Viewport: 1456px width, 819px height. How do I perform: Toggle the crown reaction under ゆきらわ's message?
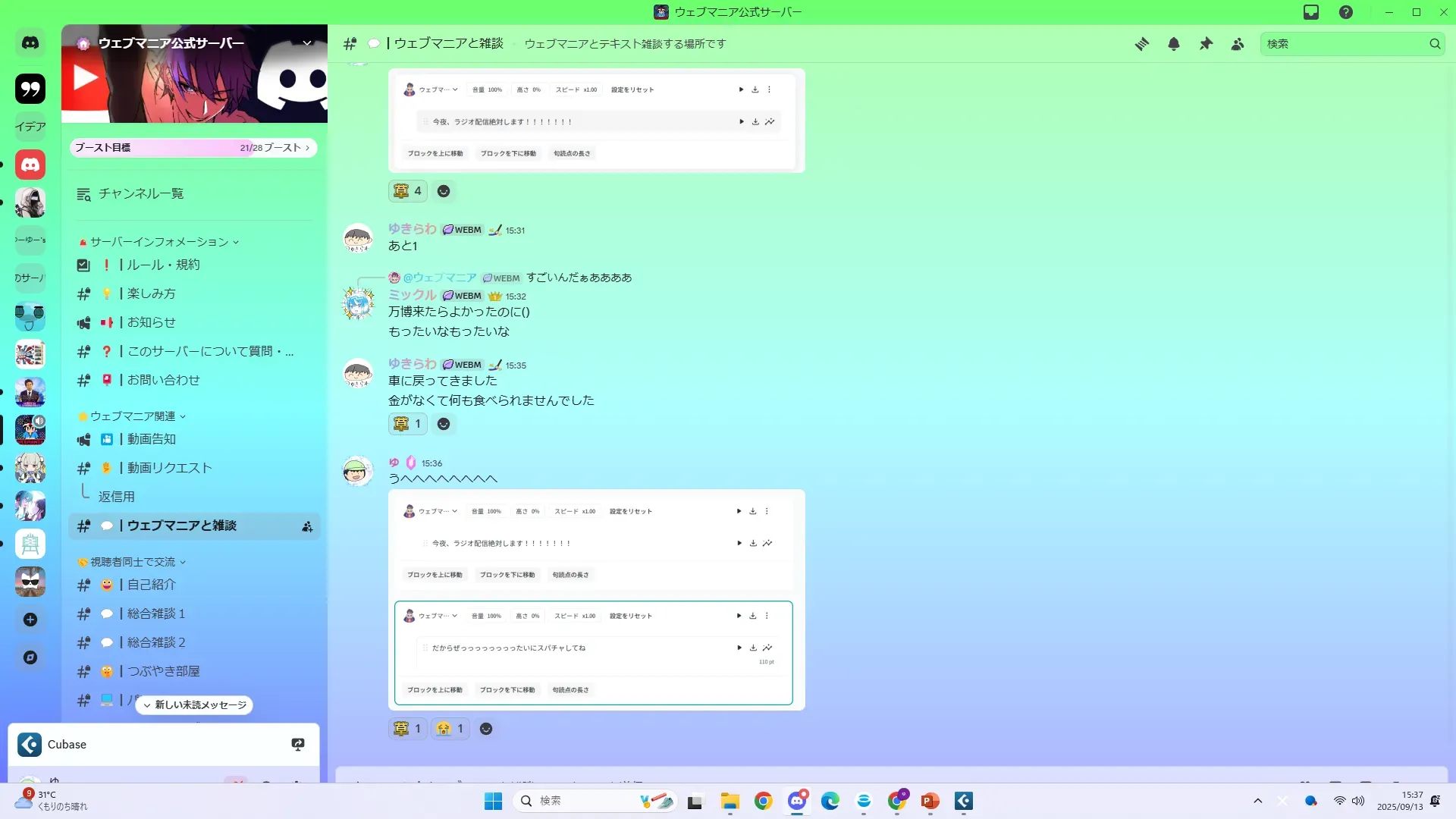pos(408,424)
